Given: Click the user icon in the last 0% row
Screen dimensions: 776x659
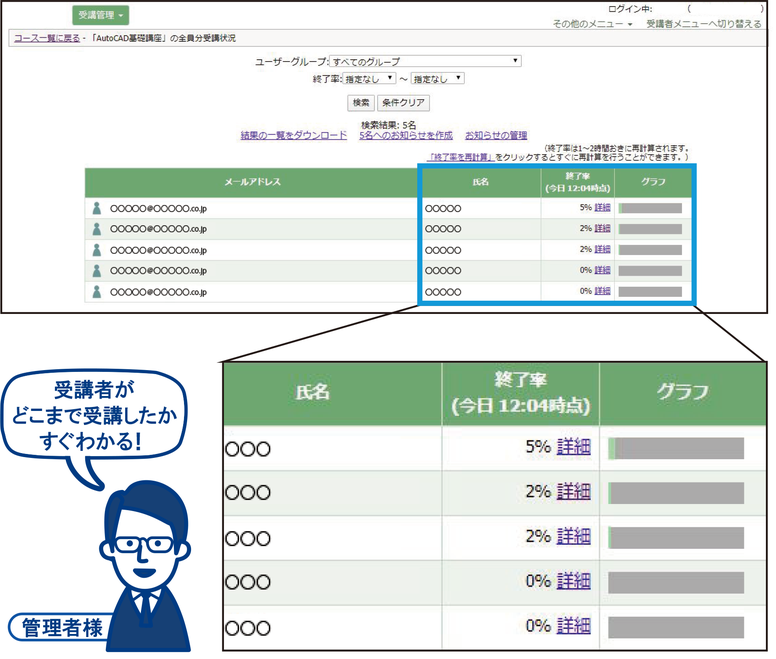Looking at the screenshot, I should click(97, 292).
